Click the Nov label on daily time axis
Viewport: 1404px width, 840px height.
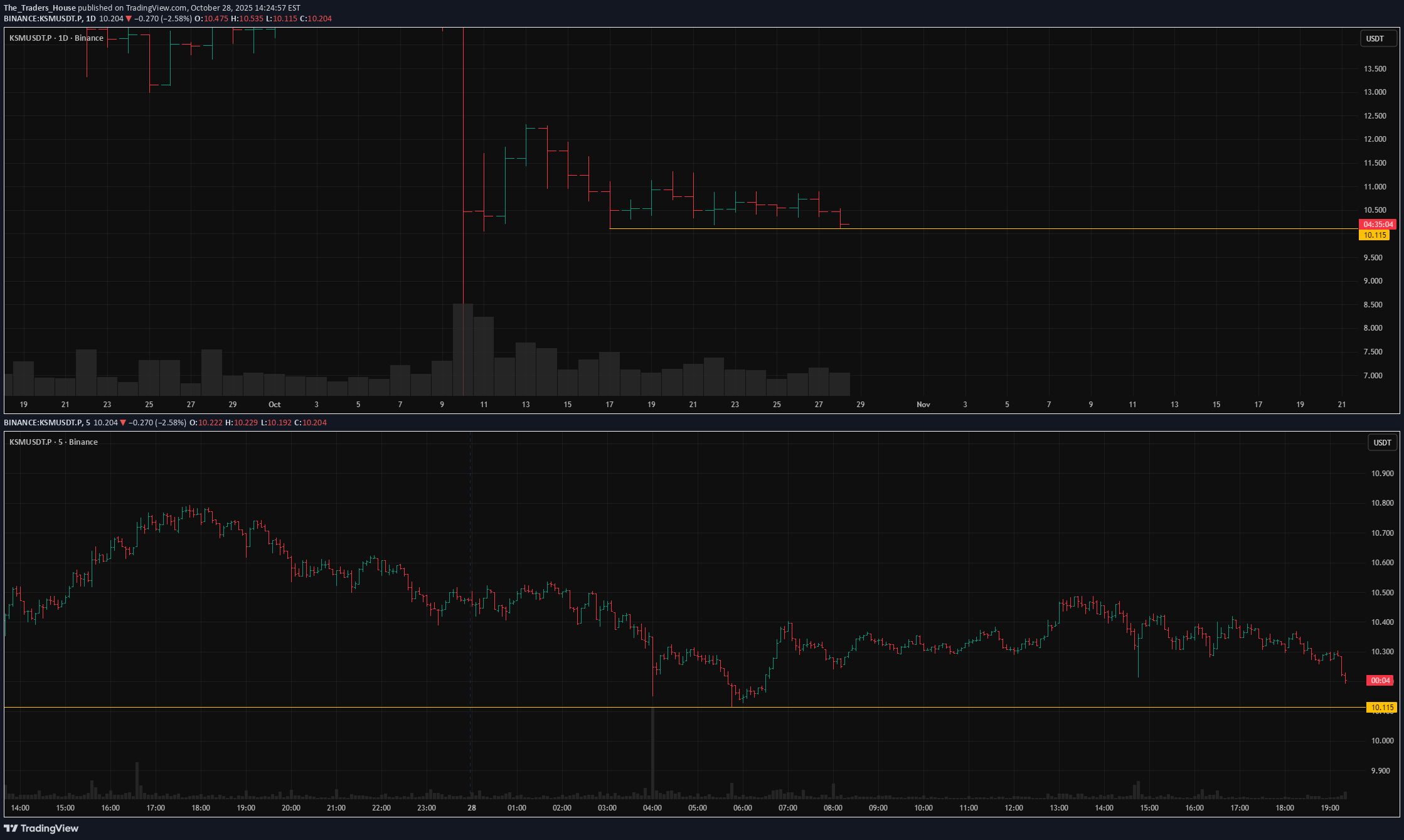click(923, 405)
